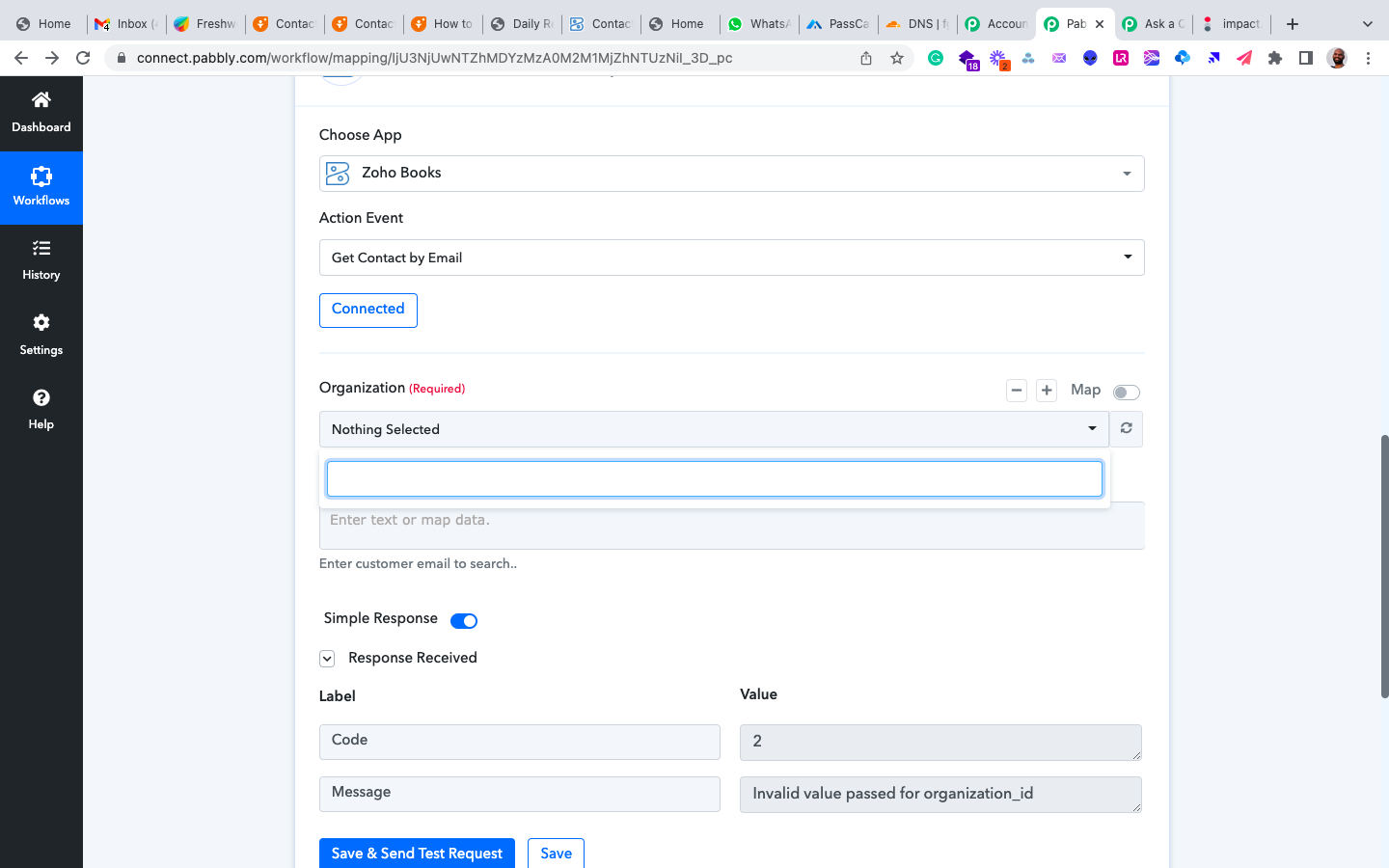Toggle the browser side panel
The image size is (1389, 868).
click(x=1306, y=58)
